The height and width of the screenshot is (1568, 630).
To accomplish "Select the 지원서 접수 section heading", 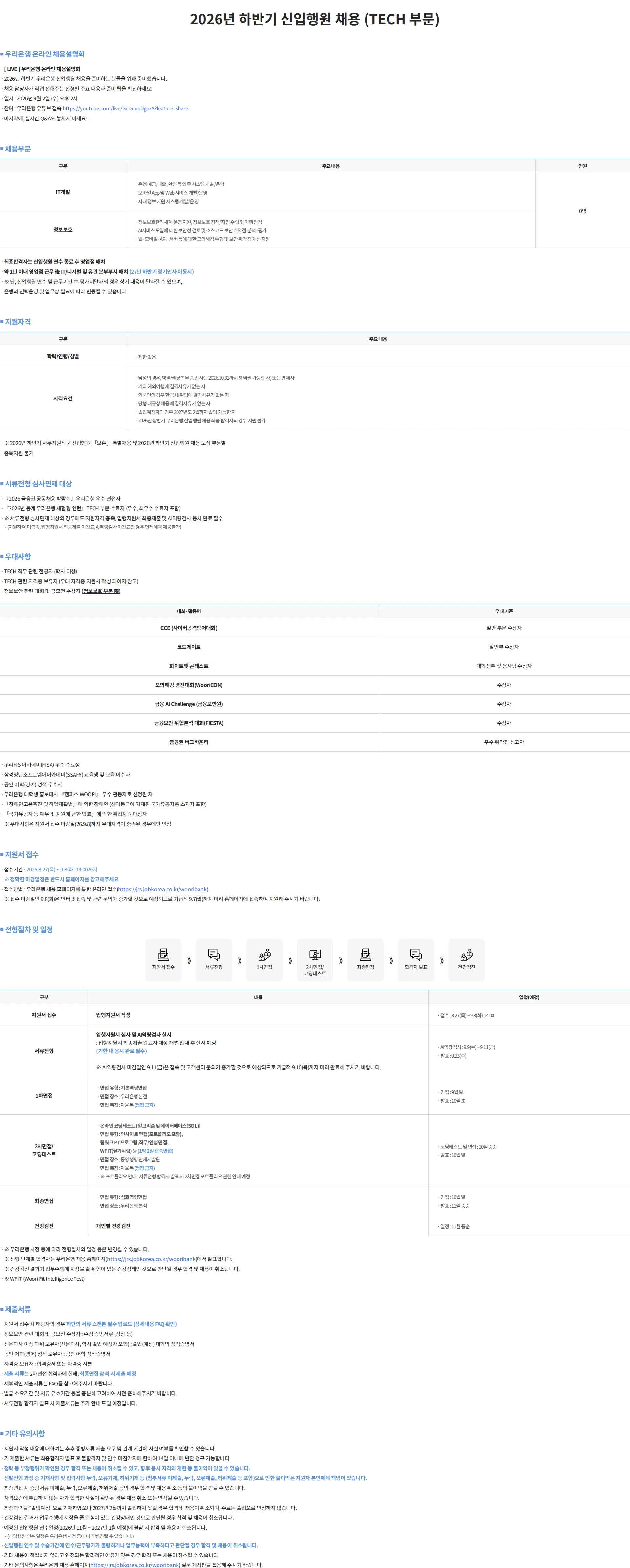I will [x=22, y=855].
